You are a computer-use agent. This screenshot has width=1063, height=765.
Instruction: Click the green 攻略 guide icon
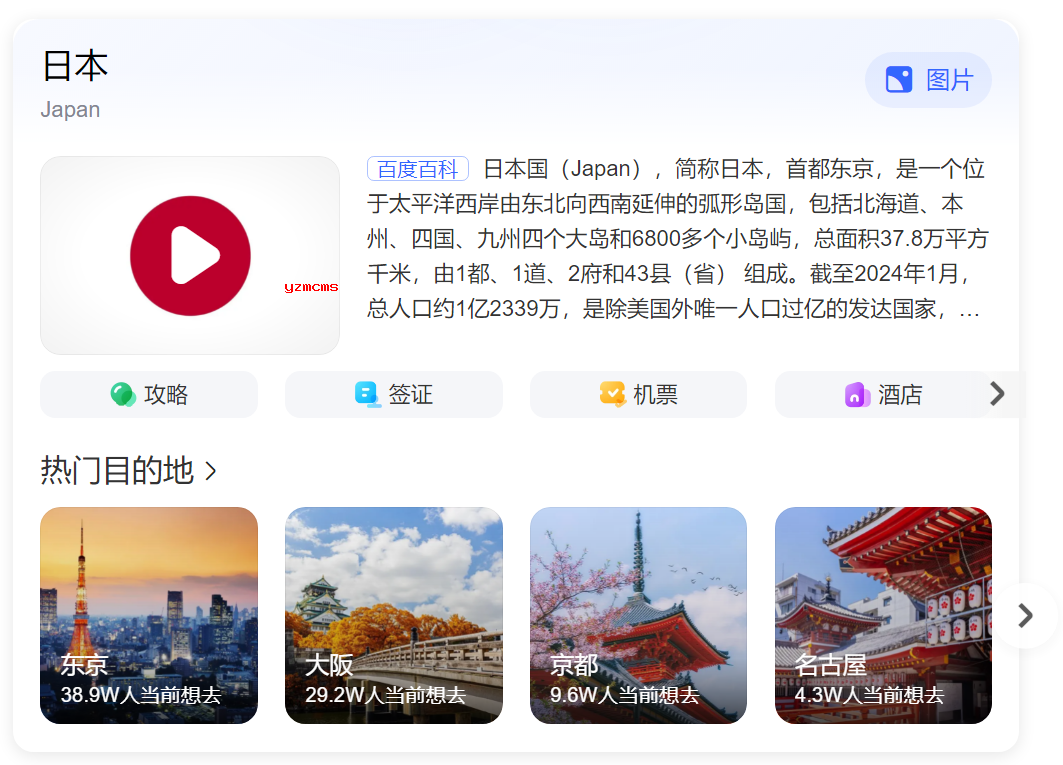tap(123, 395)
